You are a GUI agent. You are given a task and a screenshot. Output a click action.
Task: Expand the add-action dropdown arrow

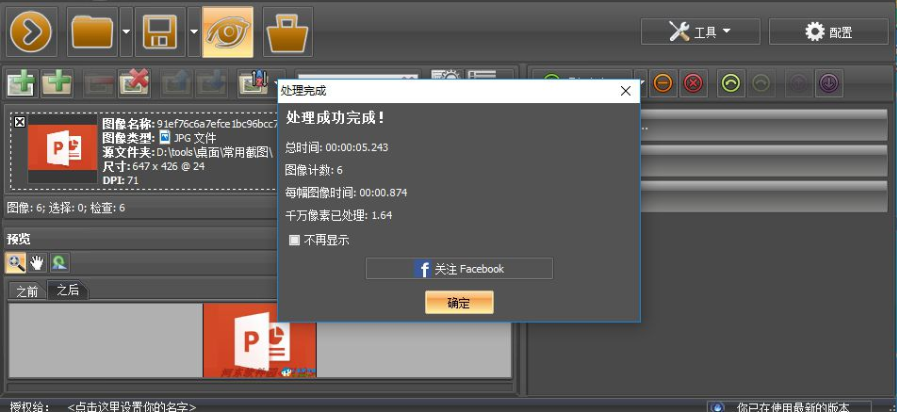(642, 84)
